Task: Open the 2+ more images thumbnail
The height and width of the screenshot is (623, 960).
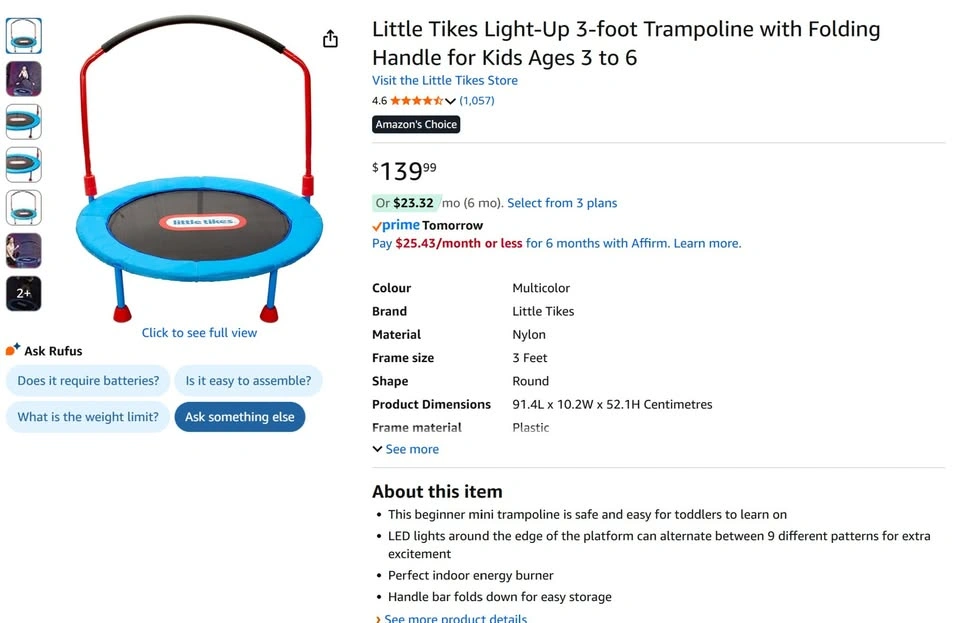Action: tap(24, 293)
